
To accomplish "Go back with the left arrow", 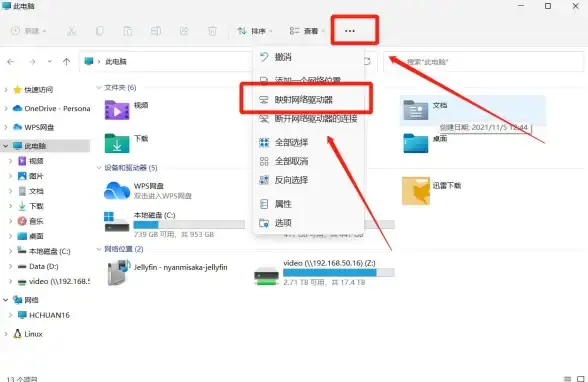I will [x=10, y=61].
